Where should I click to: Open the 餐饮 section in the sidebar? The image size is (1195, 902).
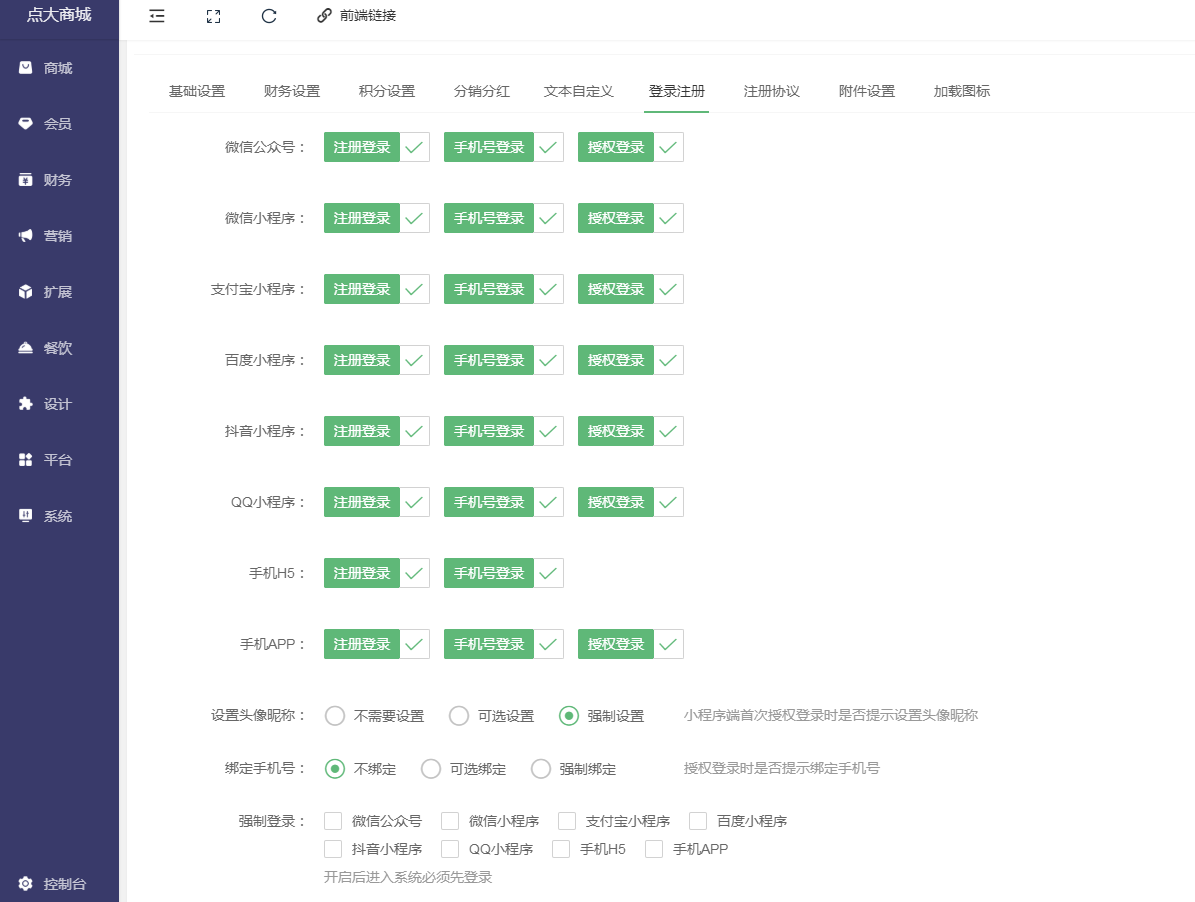pyautogui.click(x=59, y=347)
